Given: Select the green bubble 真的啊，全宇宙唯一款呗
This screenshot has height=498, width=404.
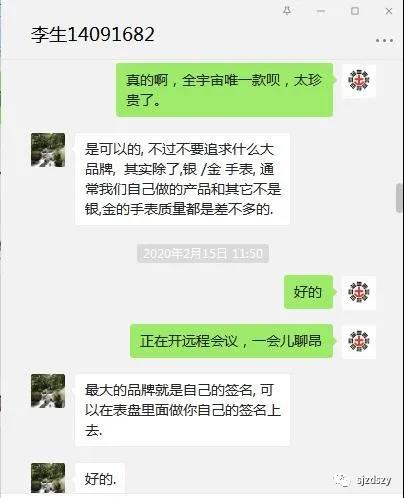Looking at the screenshot, I should click(225, 90).
